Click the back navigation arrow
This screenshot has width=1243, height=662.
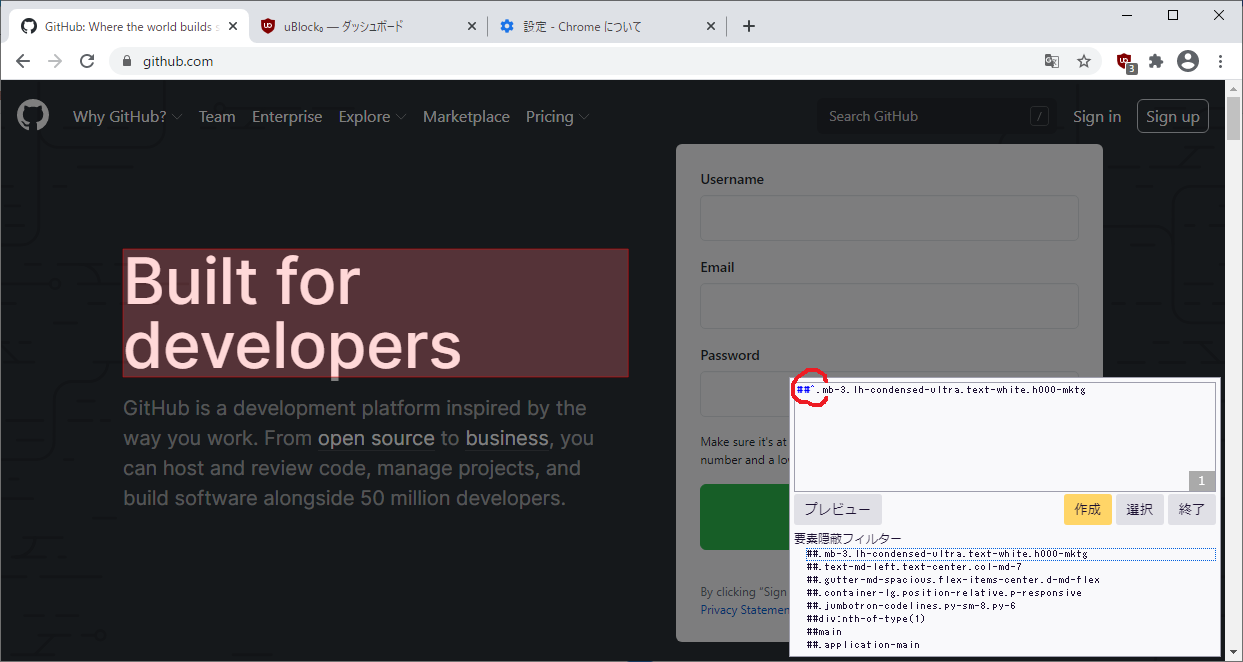23,61
